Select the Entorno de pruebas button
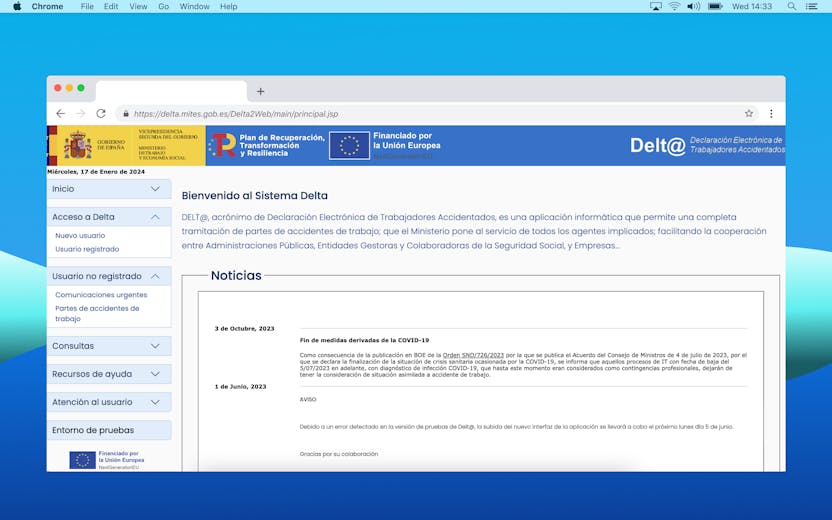 [x=109, y=430]
